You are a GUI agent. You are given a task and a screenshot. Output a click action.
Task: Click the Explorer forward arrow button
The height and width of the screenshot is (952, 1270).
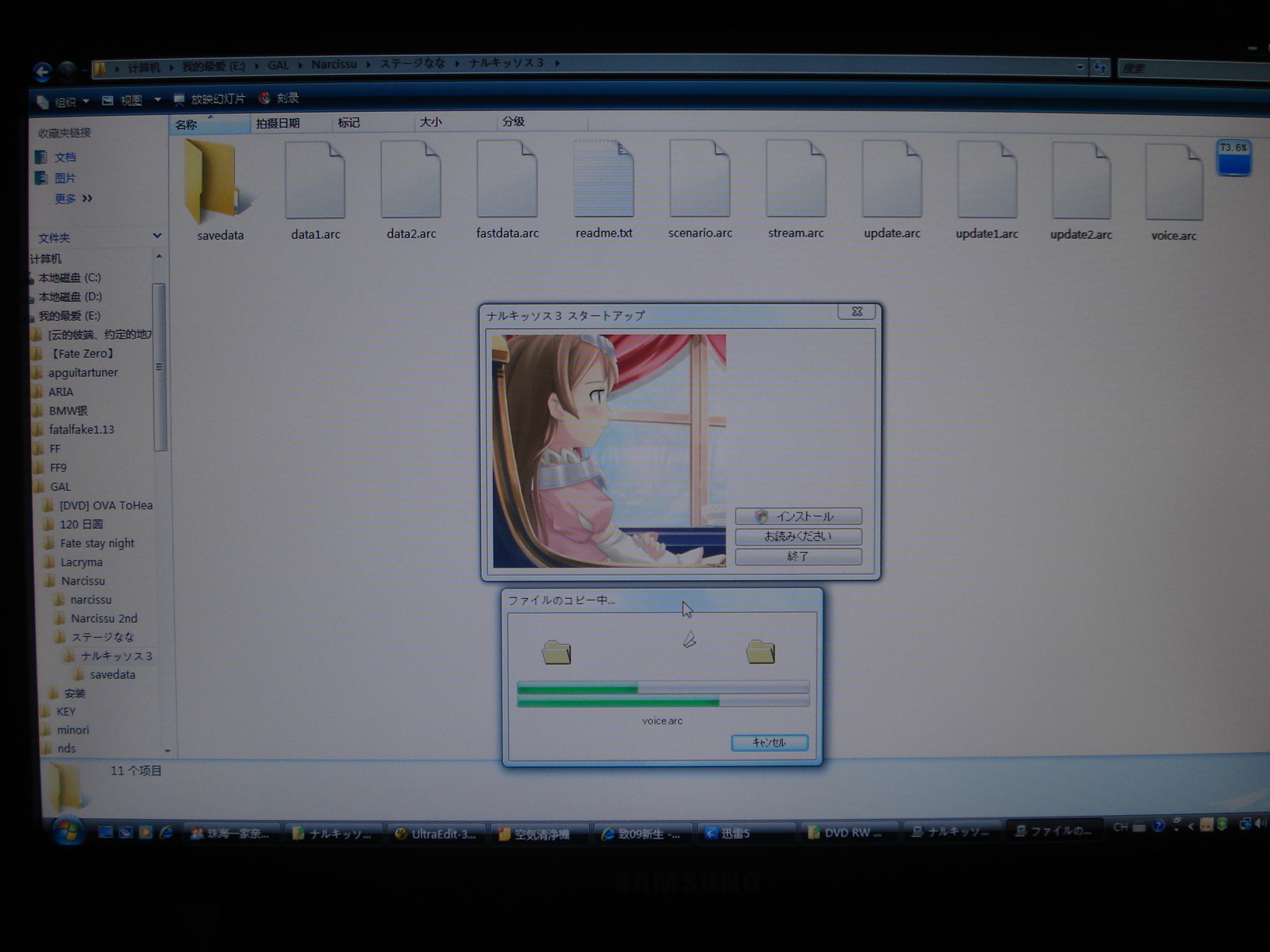click(x=68, y=72)
